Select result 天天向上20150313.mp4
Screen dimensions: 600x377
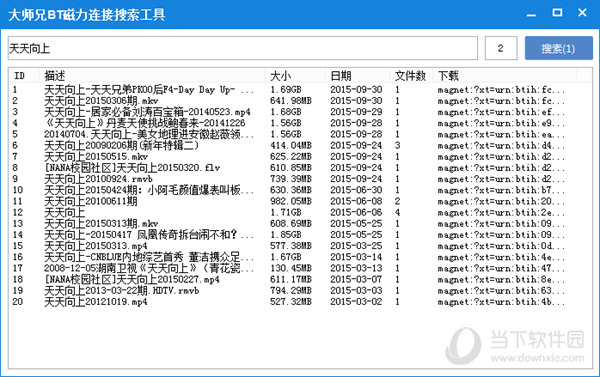[x=96, y=246]
